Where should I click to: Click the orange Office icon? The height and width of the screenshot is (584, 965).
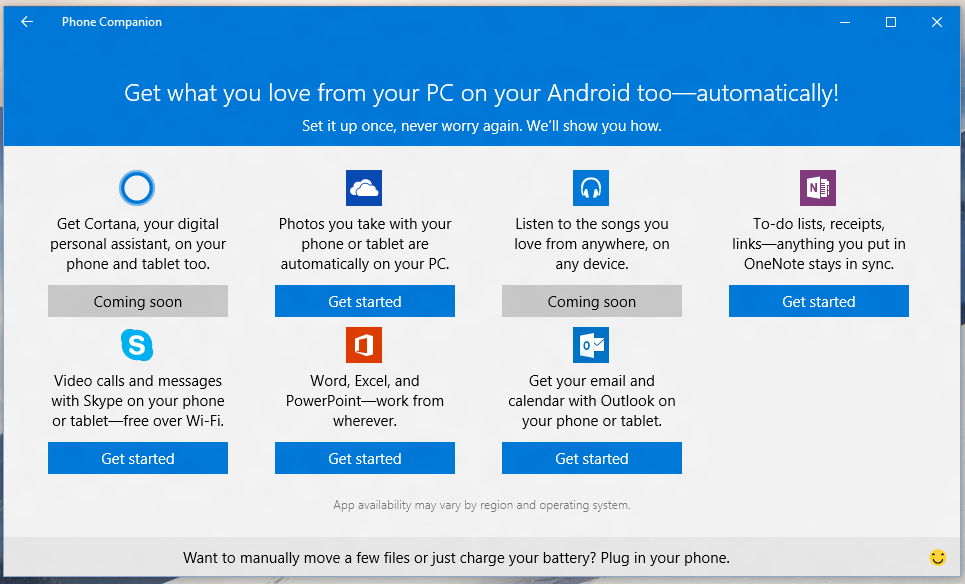364,345
